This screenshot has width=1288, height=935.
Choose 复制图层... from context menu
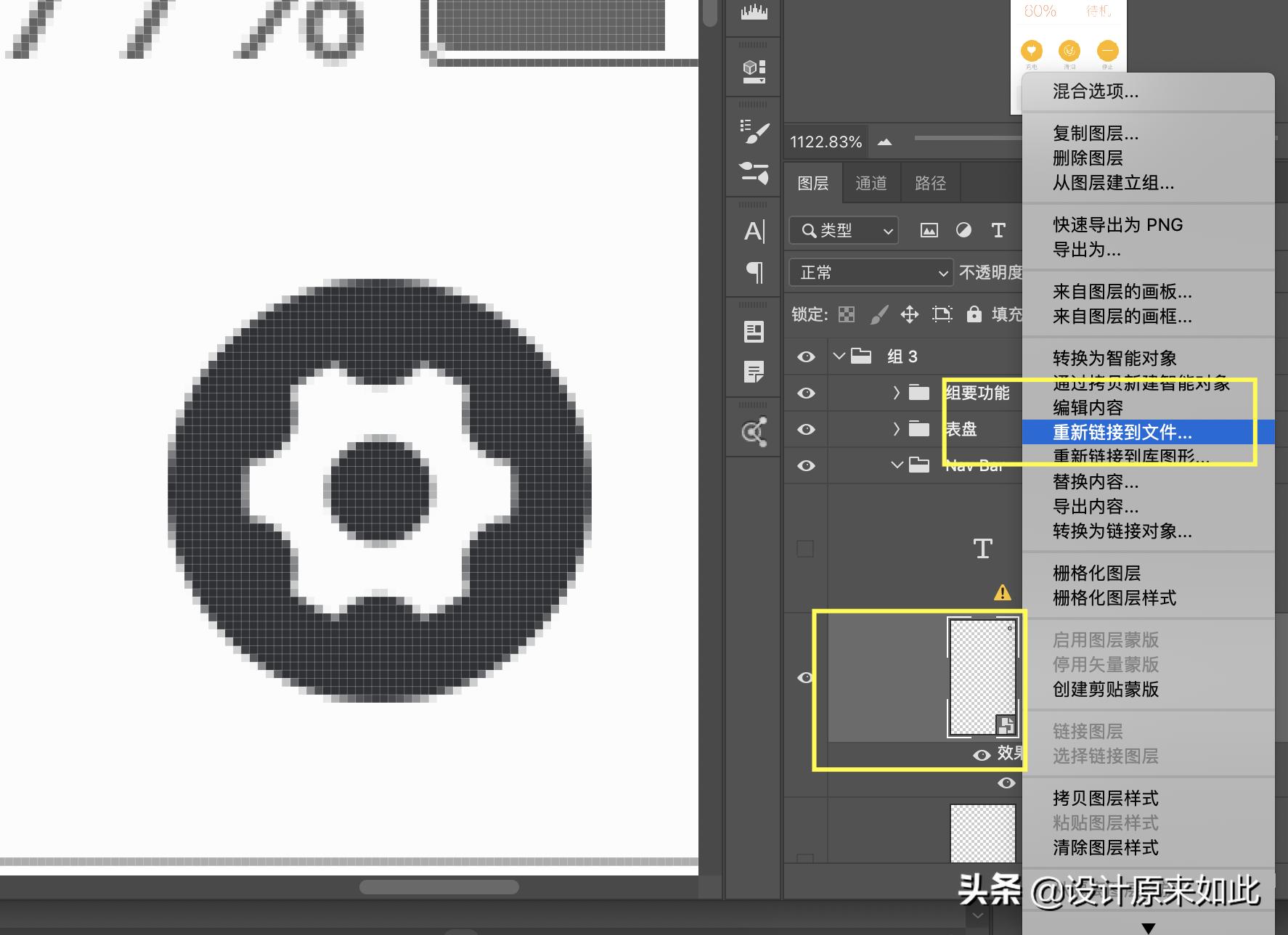(x=1149, y=134)
